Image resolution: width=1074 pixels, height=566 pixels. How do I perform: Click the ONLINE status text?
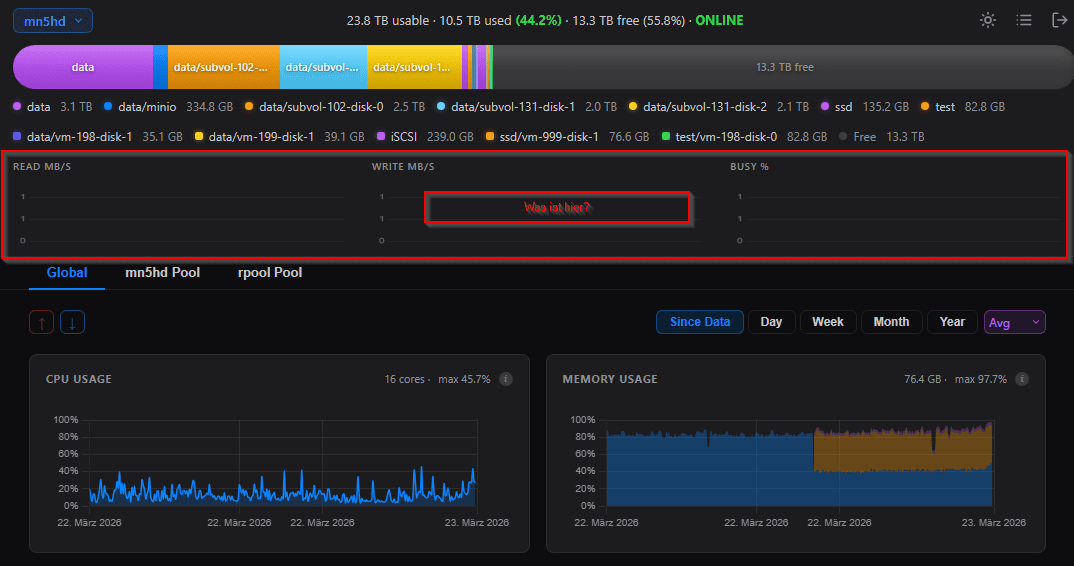[x=719, y=21]
